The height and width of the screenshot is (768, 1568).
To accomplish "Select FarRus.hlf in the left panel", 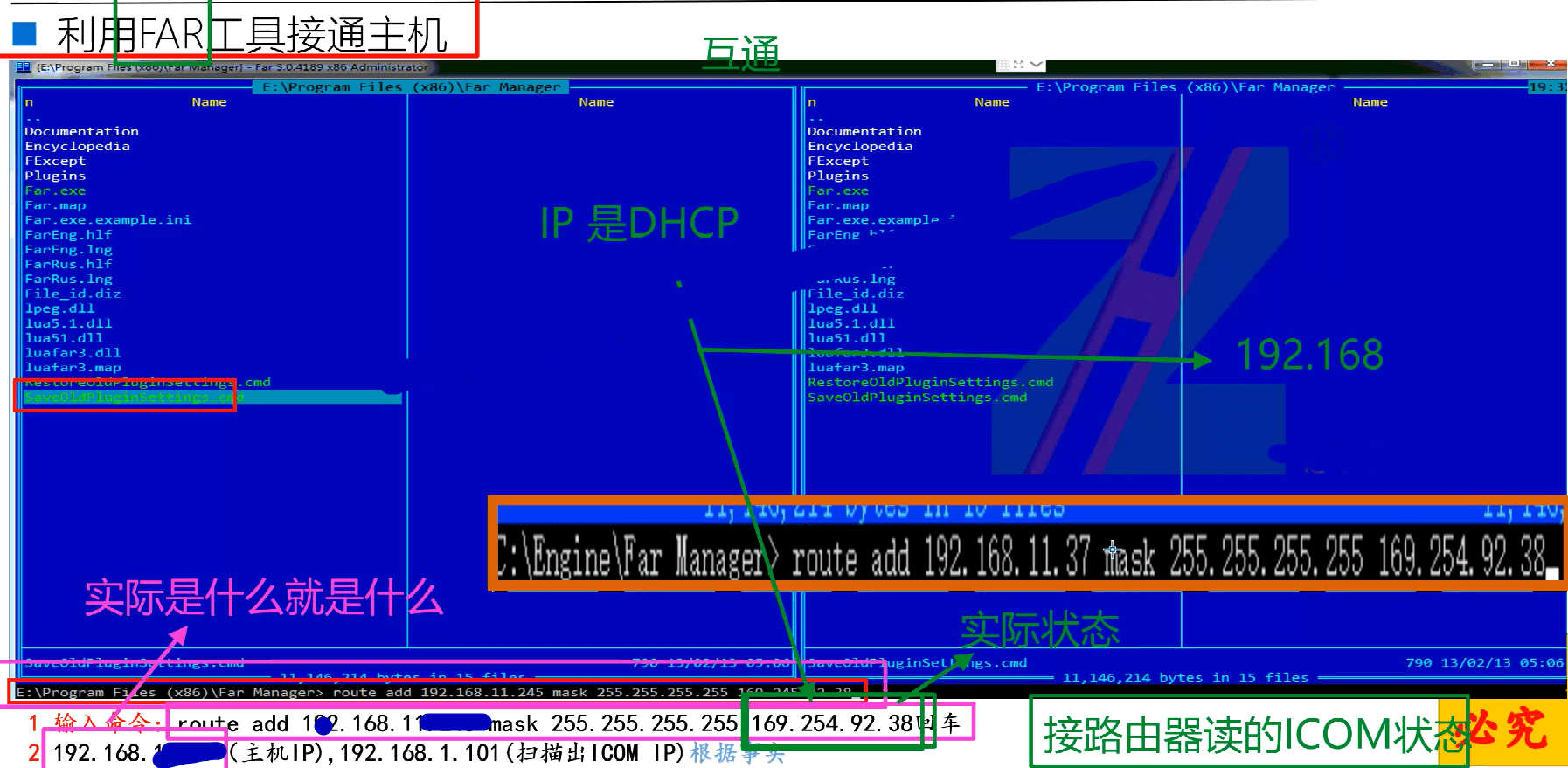I will tap(68, 265).
